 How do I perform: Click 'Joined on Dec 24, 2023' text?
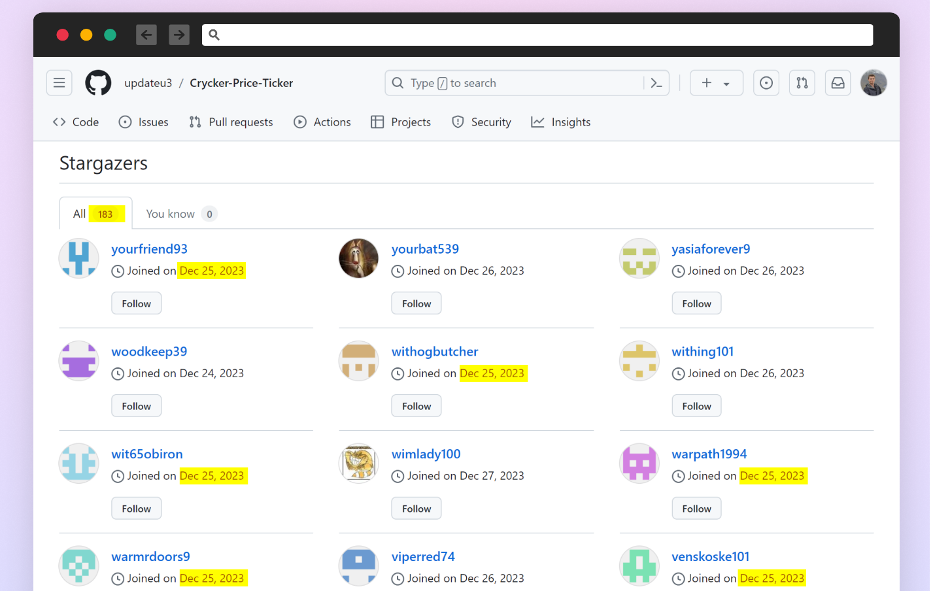[x=185, y=373]
